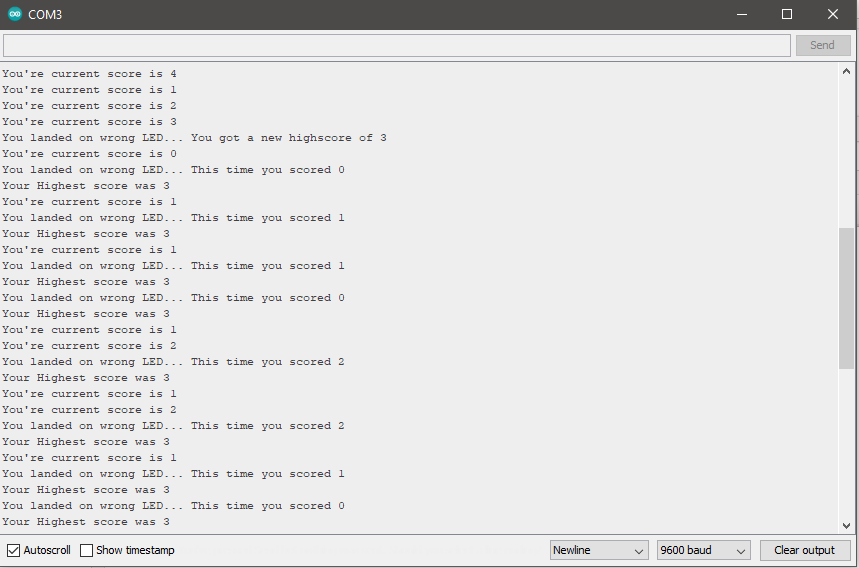Click the Arduino logo icon in title bar
The height and width of the screenshot is (568, 859).
[15, 14]
